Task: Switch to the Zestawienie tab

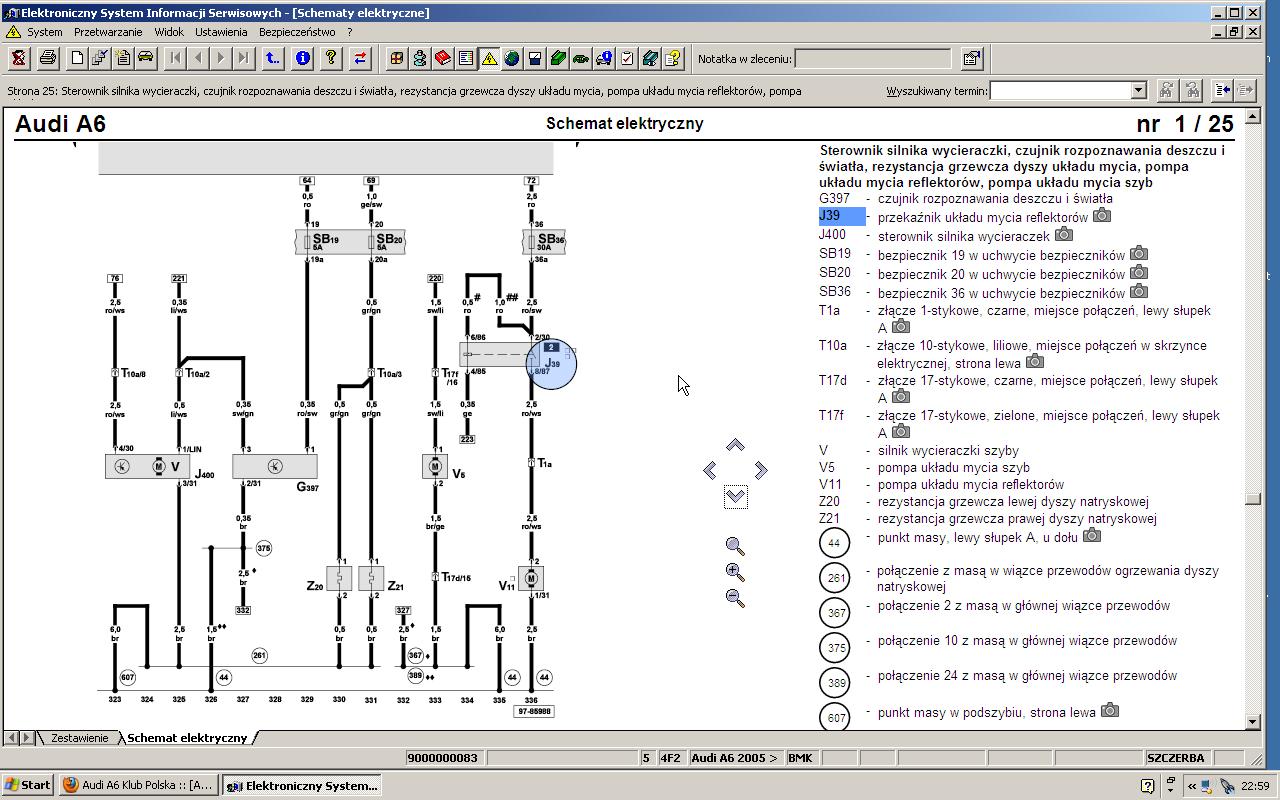Action: pyautogui.click(x=79, y=738)
